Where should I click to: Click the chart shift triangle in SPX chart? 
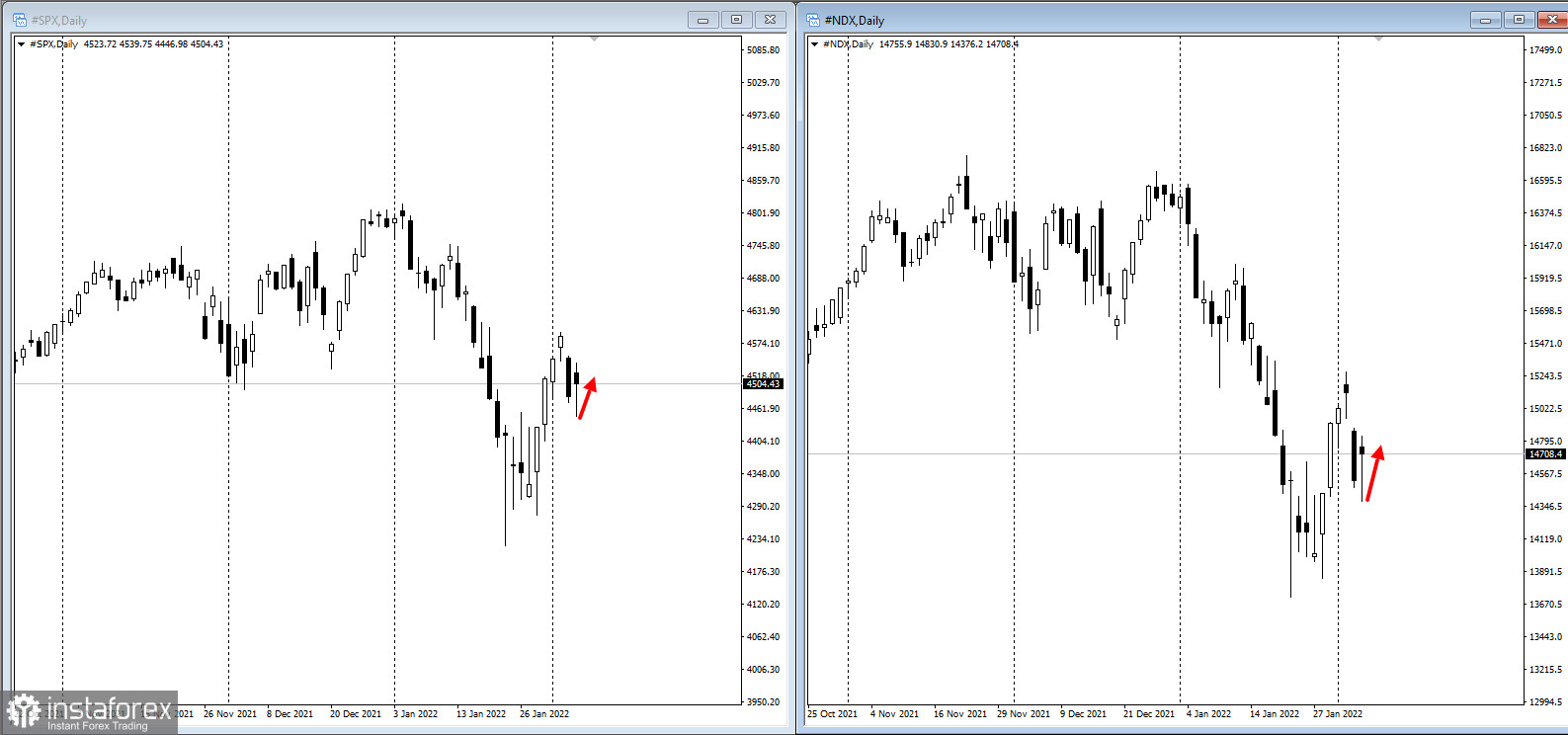594,39
